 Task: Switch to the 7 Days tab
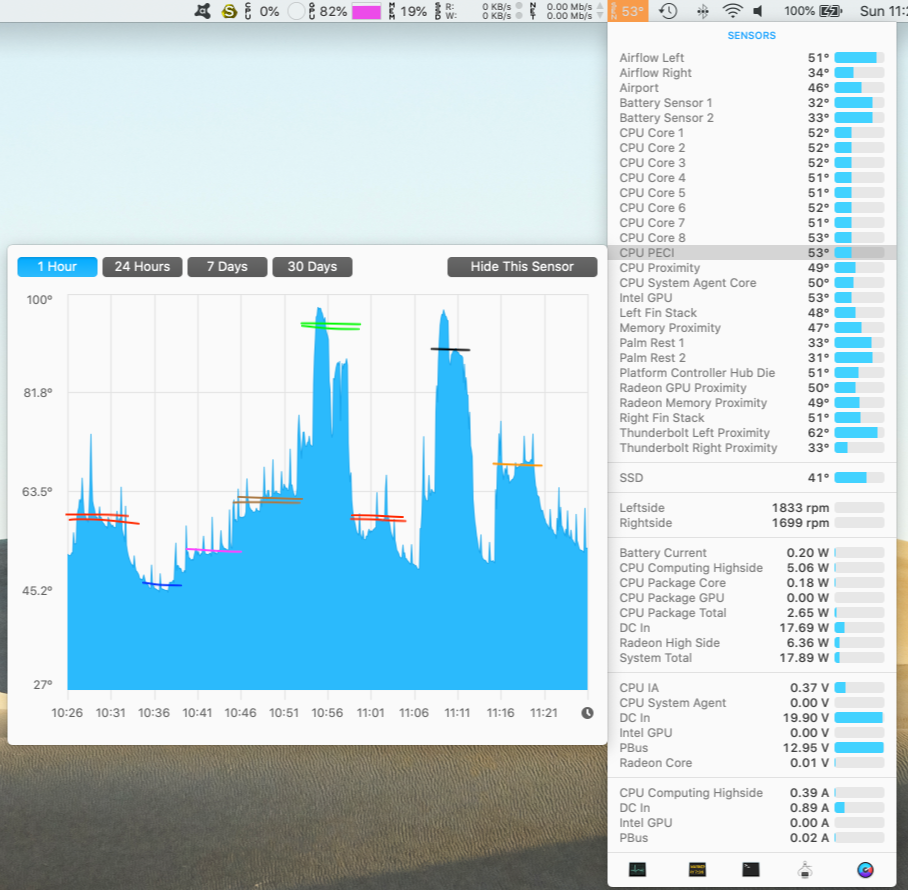(227, 267)
